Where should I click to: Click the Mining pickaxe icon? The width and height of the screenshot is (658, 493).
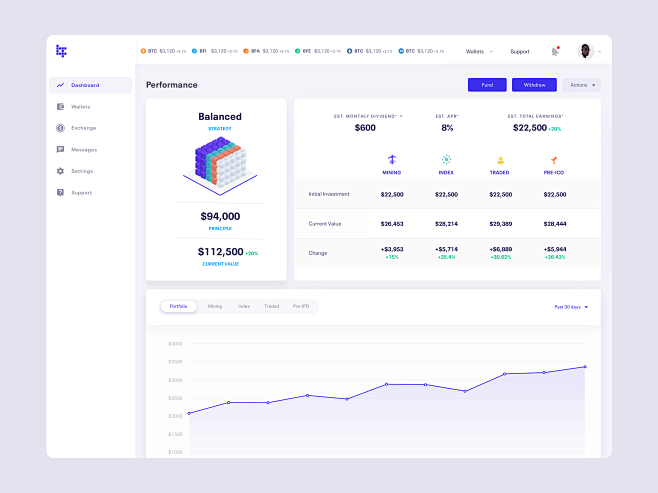392,159
